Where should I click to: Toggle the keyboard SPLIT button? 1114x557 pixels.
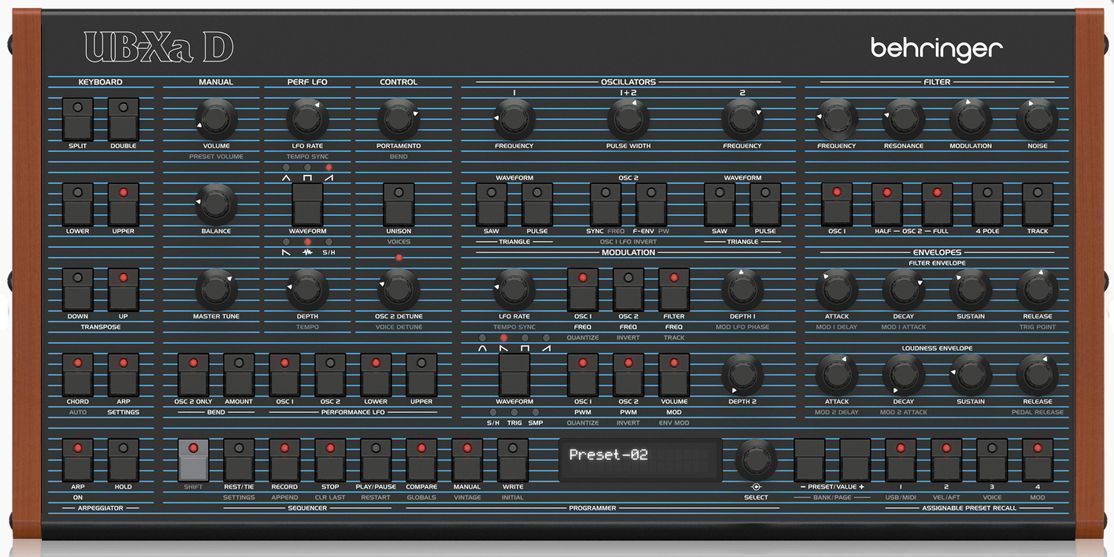[x=77, y=119]
